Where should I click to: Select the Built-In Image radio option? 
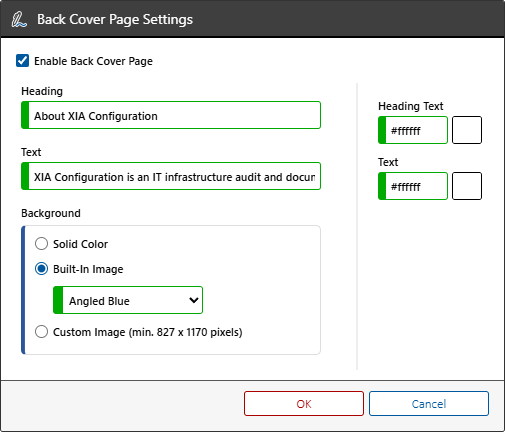coord(41,269)
